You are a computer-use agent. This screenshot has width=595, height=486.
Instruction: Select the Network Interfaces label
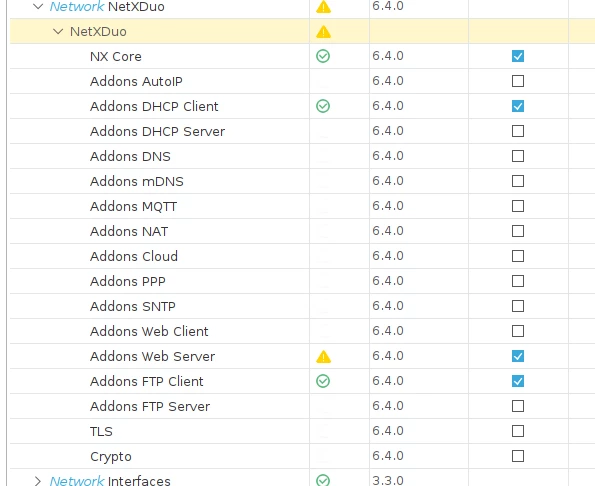pyautogui.click(x=110, y=481)
